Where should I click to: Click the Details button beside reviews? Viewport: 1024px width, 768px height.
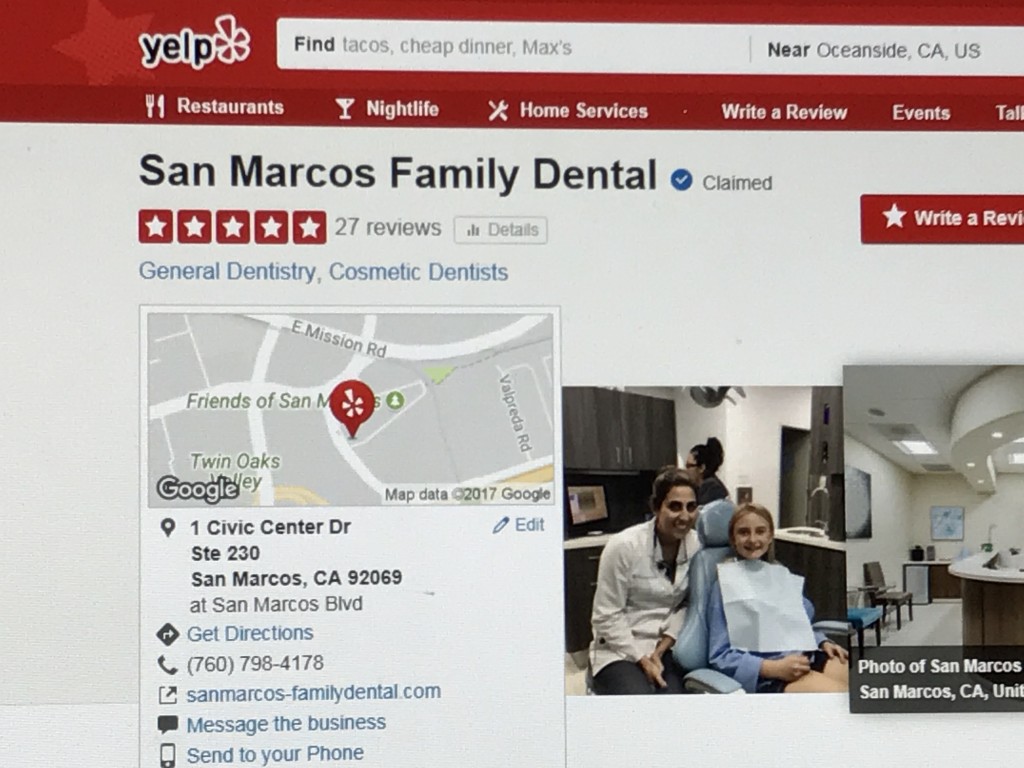click(x=501, y=230)
